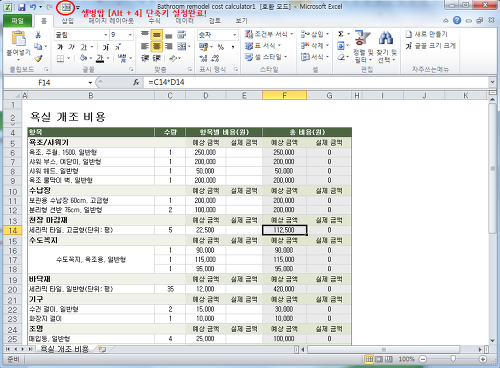Open the Fill down tool
This screenshot has width=500, height=368.
coord(341,46)
